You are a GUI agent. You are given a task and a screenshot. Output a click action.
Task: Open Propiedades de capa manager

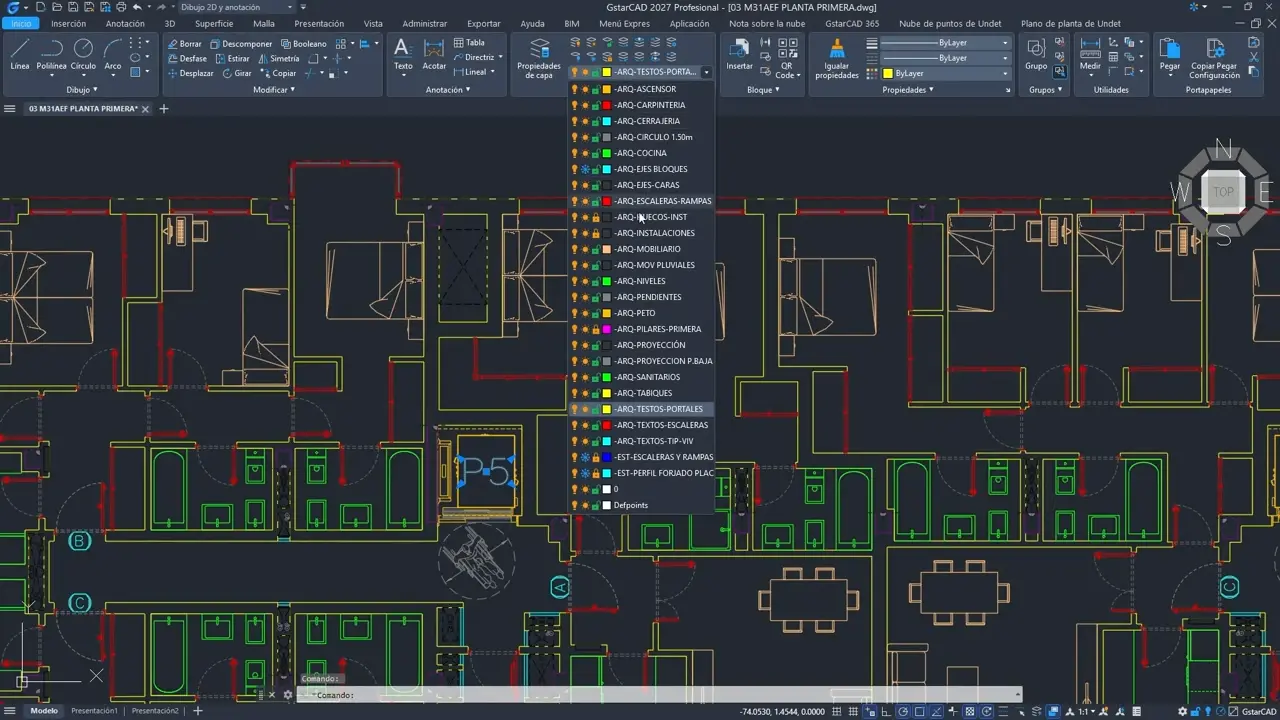coord(539,59)
